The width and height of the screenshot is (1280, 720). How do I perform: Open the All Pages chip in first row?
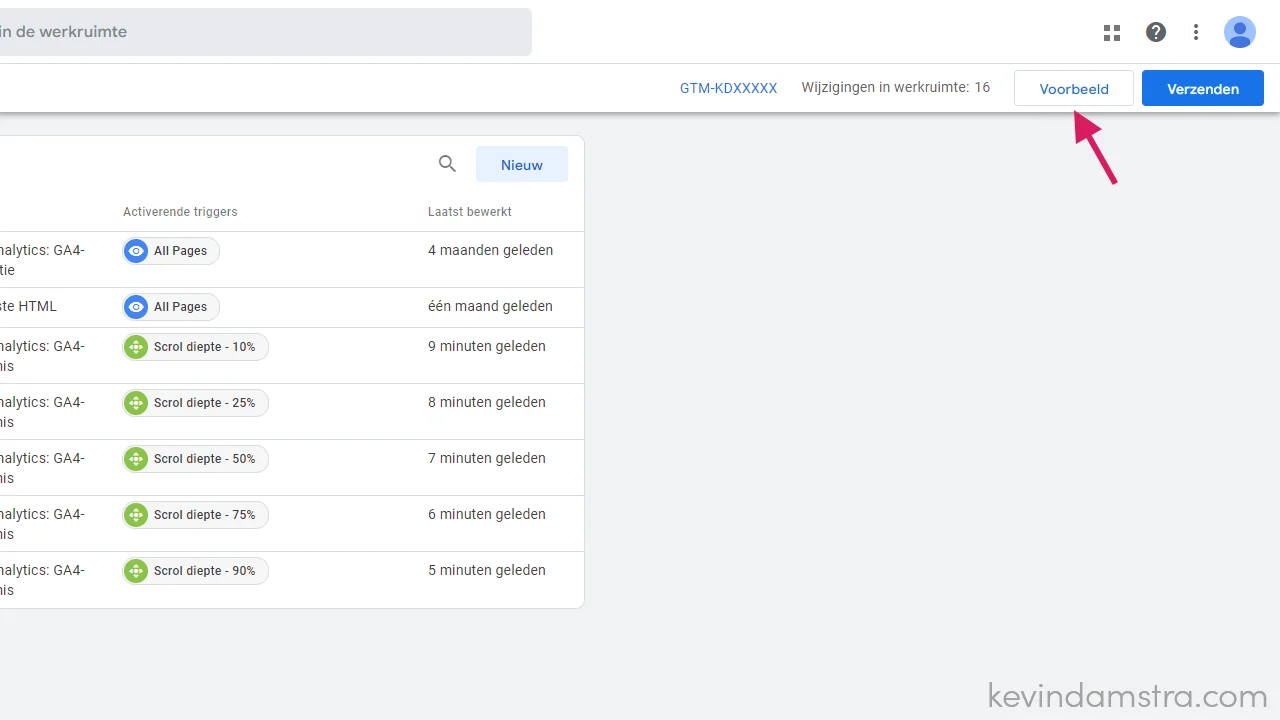[x=171, y=251]
